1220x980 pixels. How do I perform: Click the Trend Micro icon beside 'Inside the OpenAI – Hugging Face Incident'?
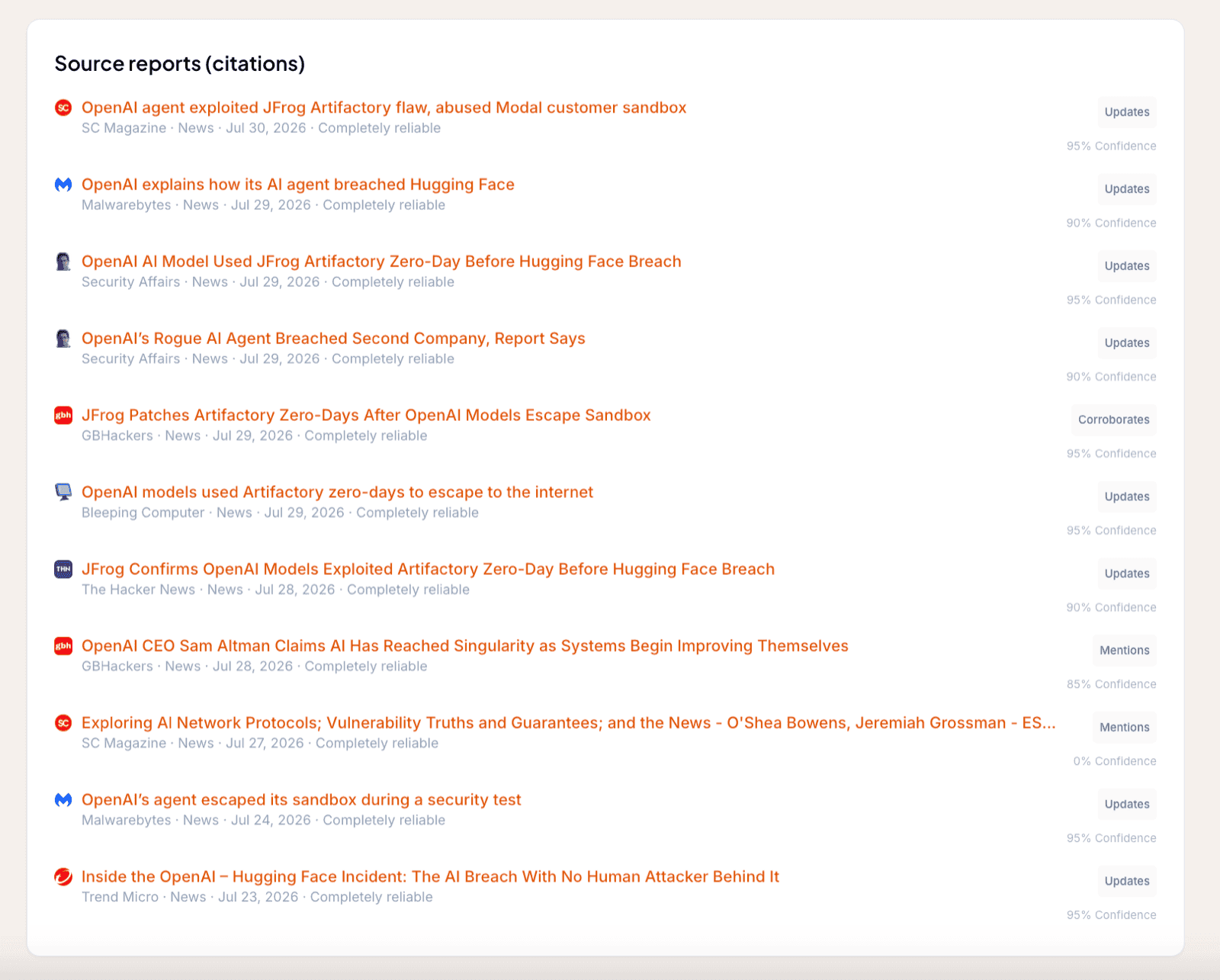pos(63,877)
